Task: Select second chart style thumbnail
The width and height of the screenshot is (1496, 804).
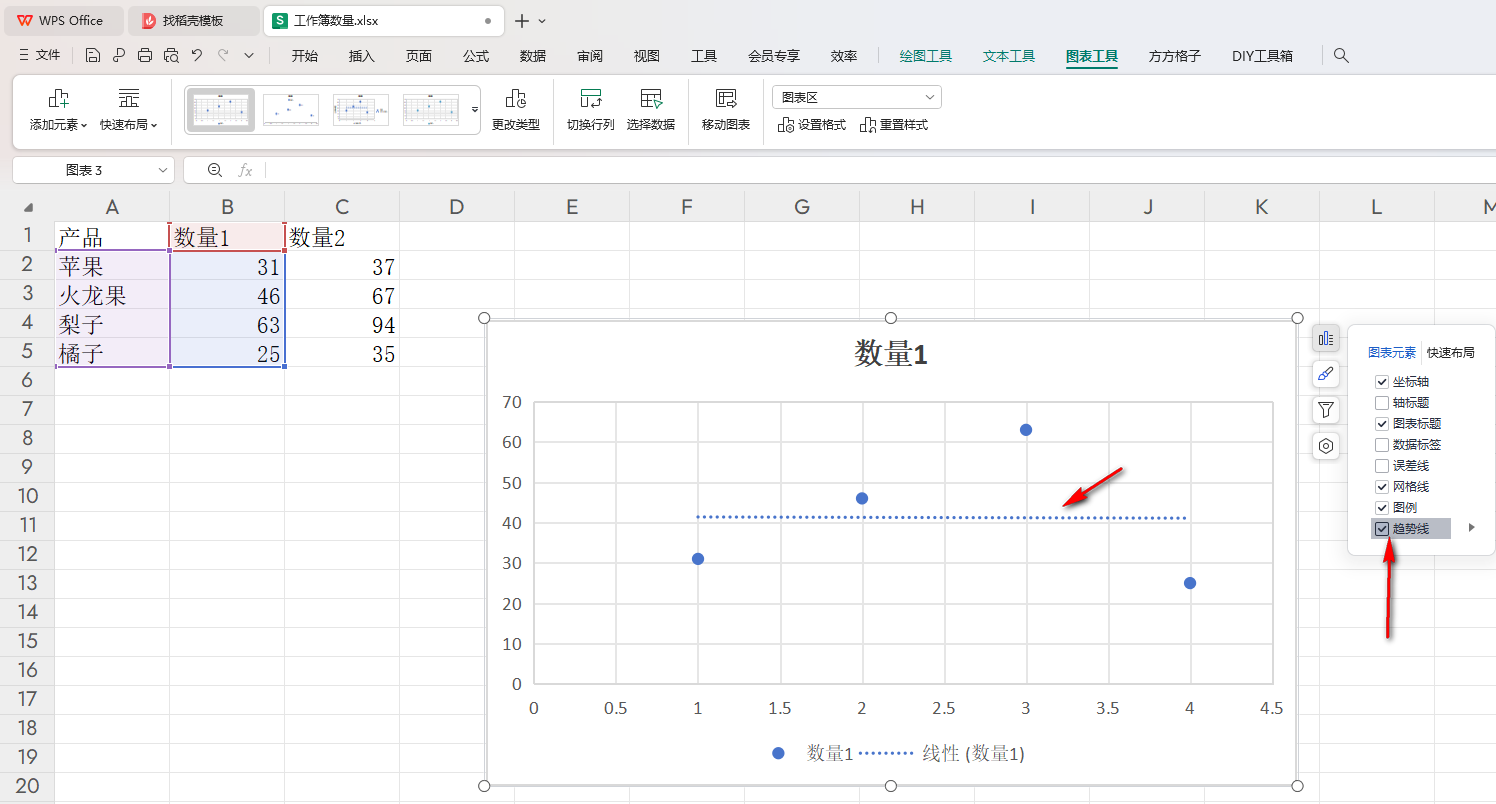Action: [291, 110]
